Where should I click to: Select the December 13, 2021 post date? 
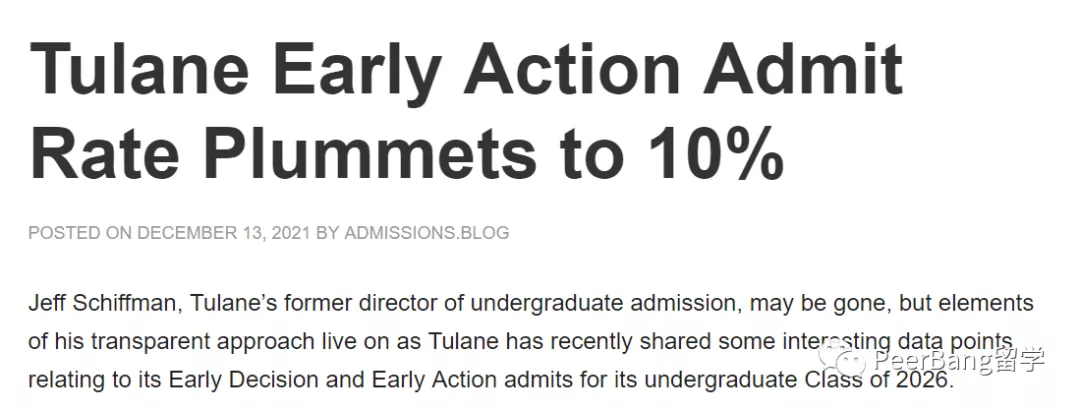(x=224, y=233)
